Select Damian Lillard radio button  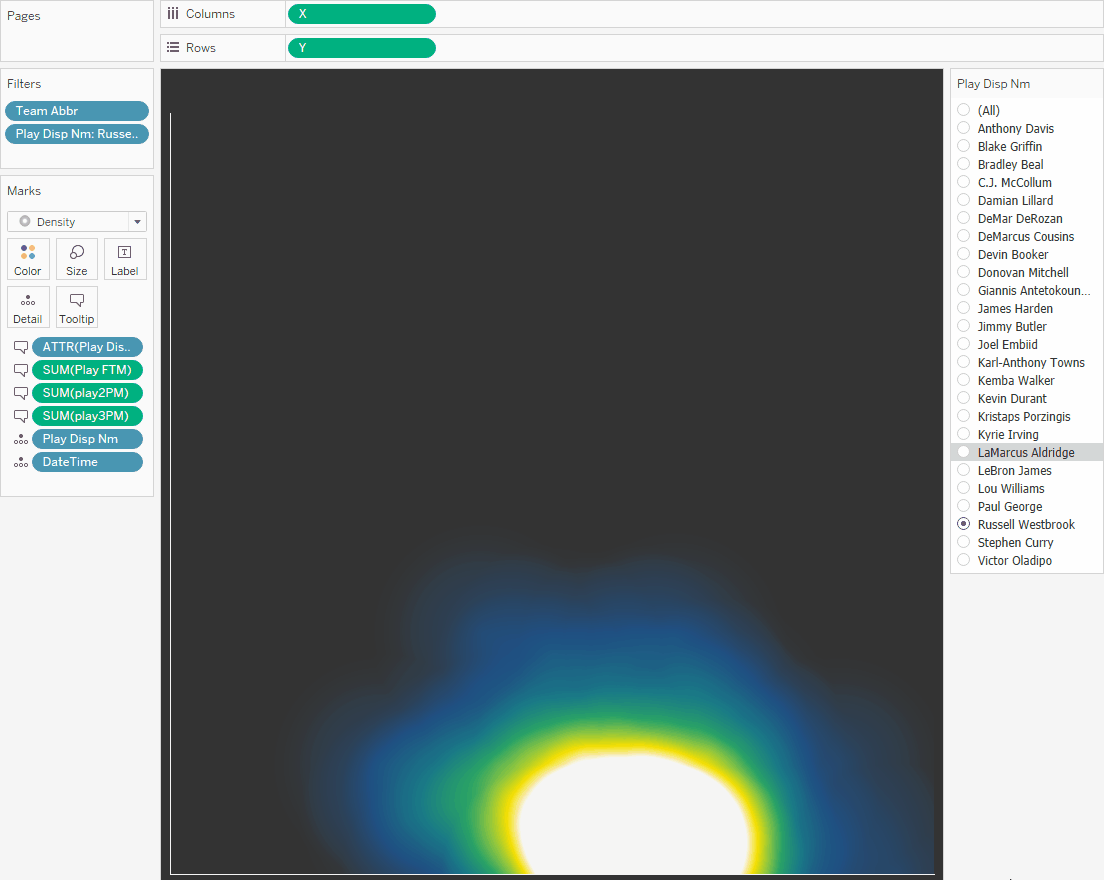coord(964,200)
